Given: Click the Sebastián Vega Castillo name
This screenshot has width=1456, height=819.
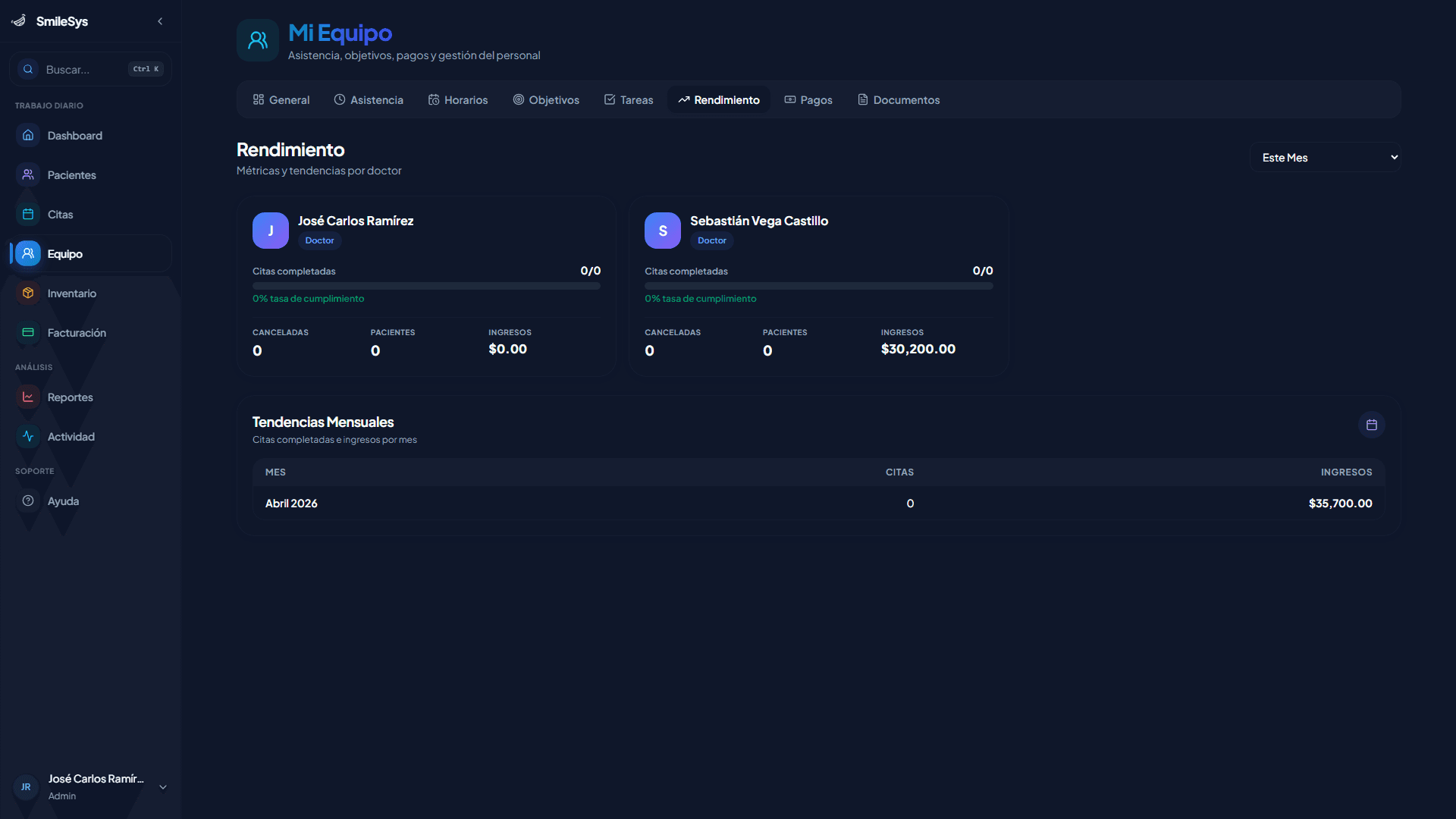Looking at the screenshot, I should pyautogui.click(x=759, y=221).
